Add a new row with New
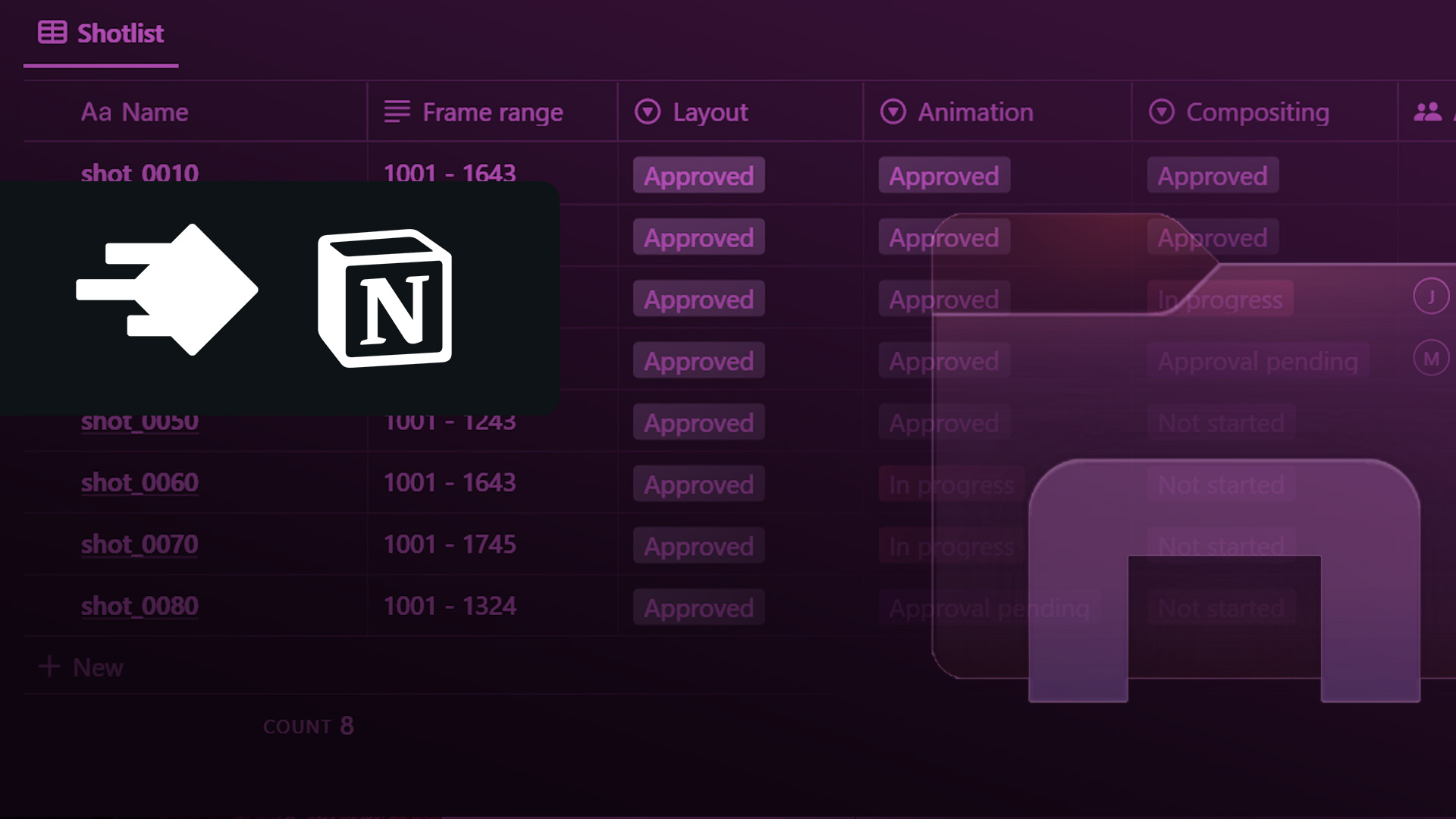 pyautogui.click(x=82, y=667)
